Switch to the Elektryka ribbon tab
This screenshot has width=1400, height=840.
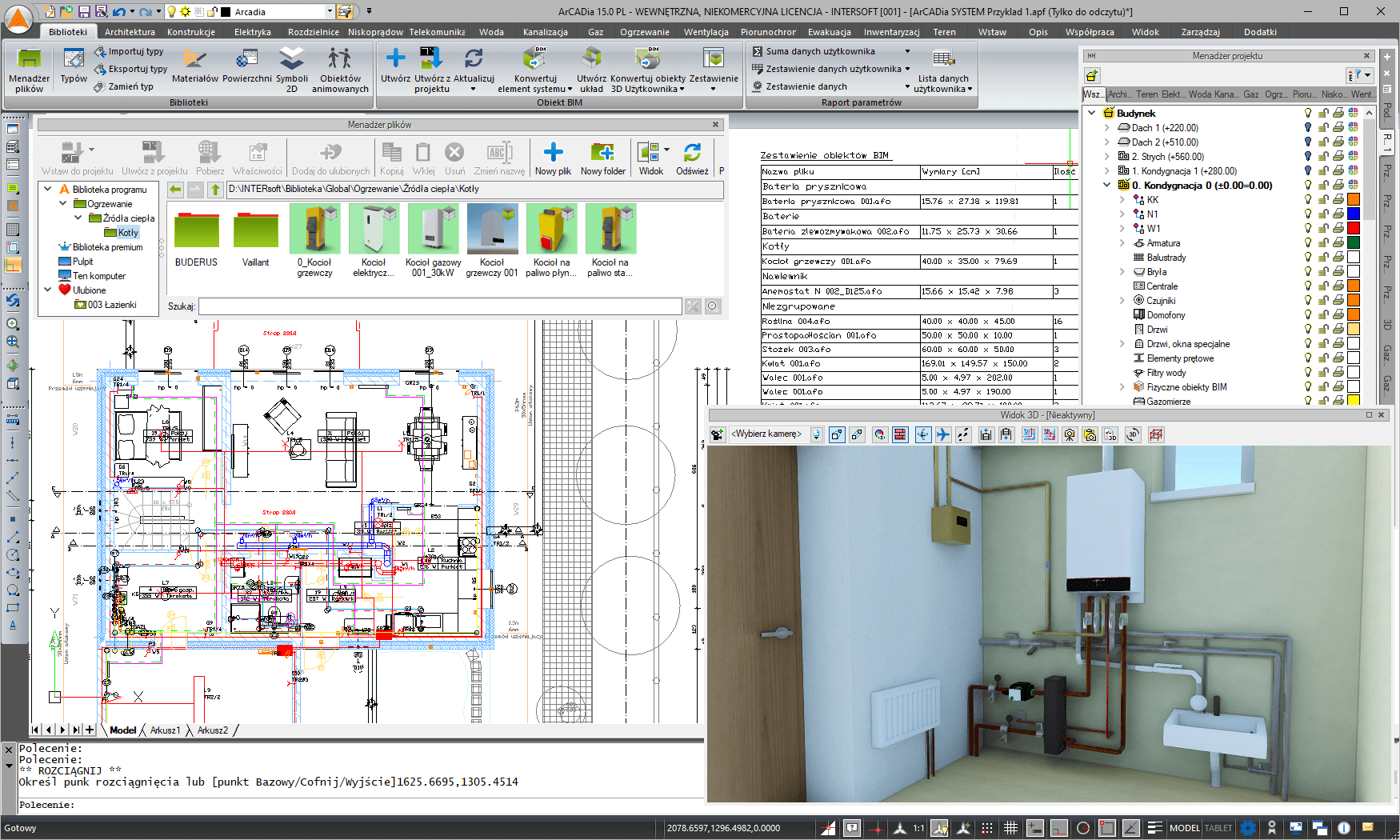click(253, 32)
